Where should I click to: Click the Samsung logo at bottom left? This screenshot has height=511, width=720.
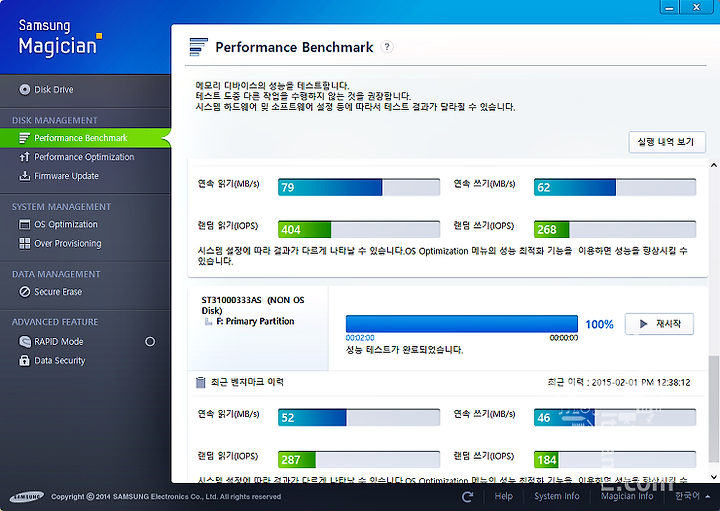(x=27, y=496)
